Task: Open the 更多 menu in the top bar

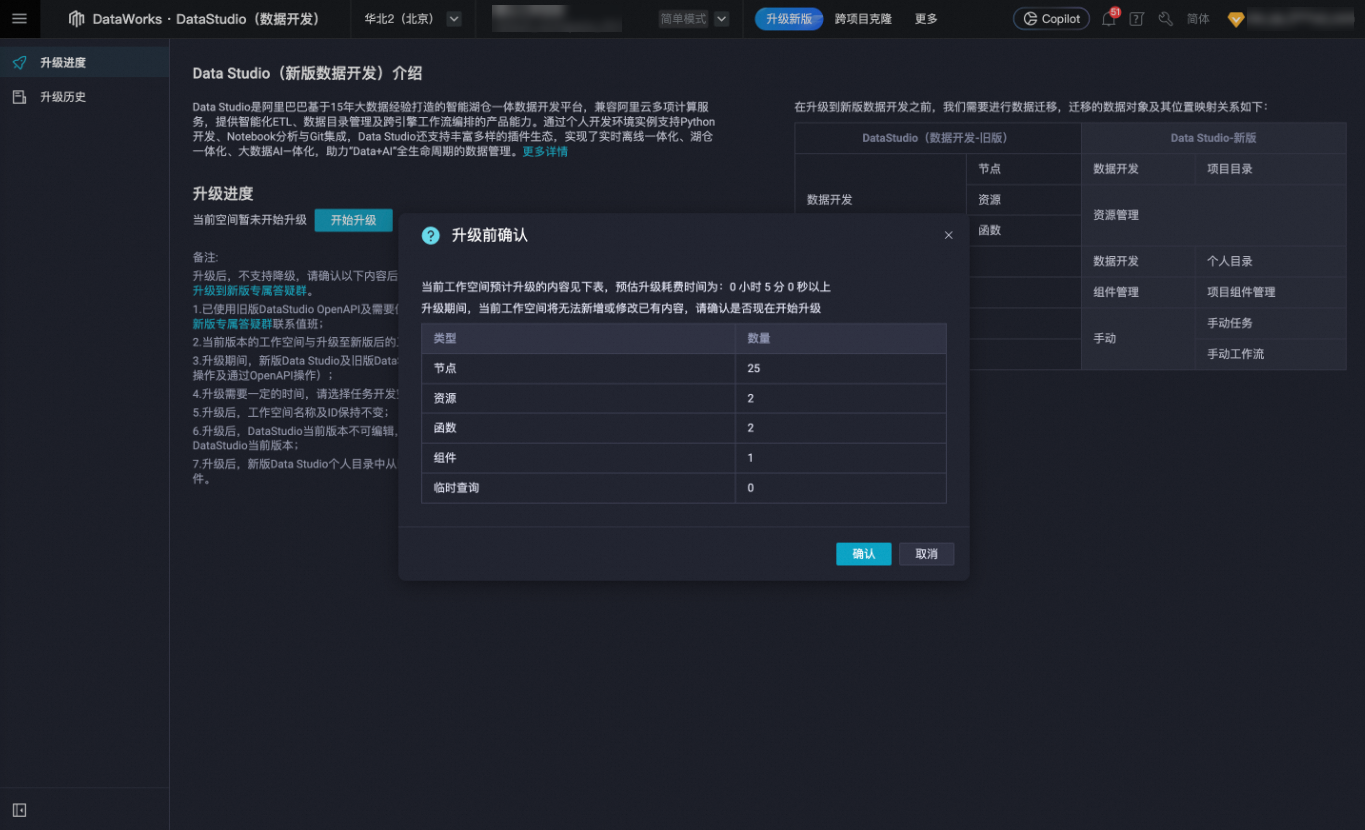Action: (x=926, y=19)
